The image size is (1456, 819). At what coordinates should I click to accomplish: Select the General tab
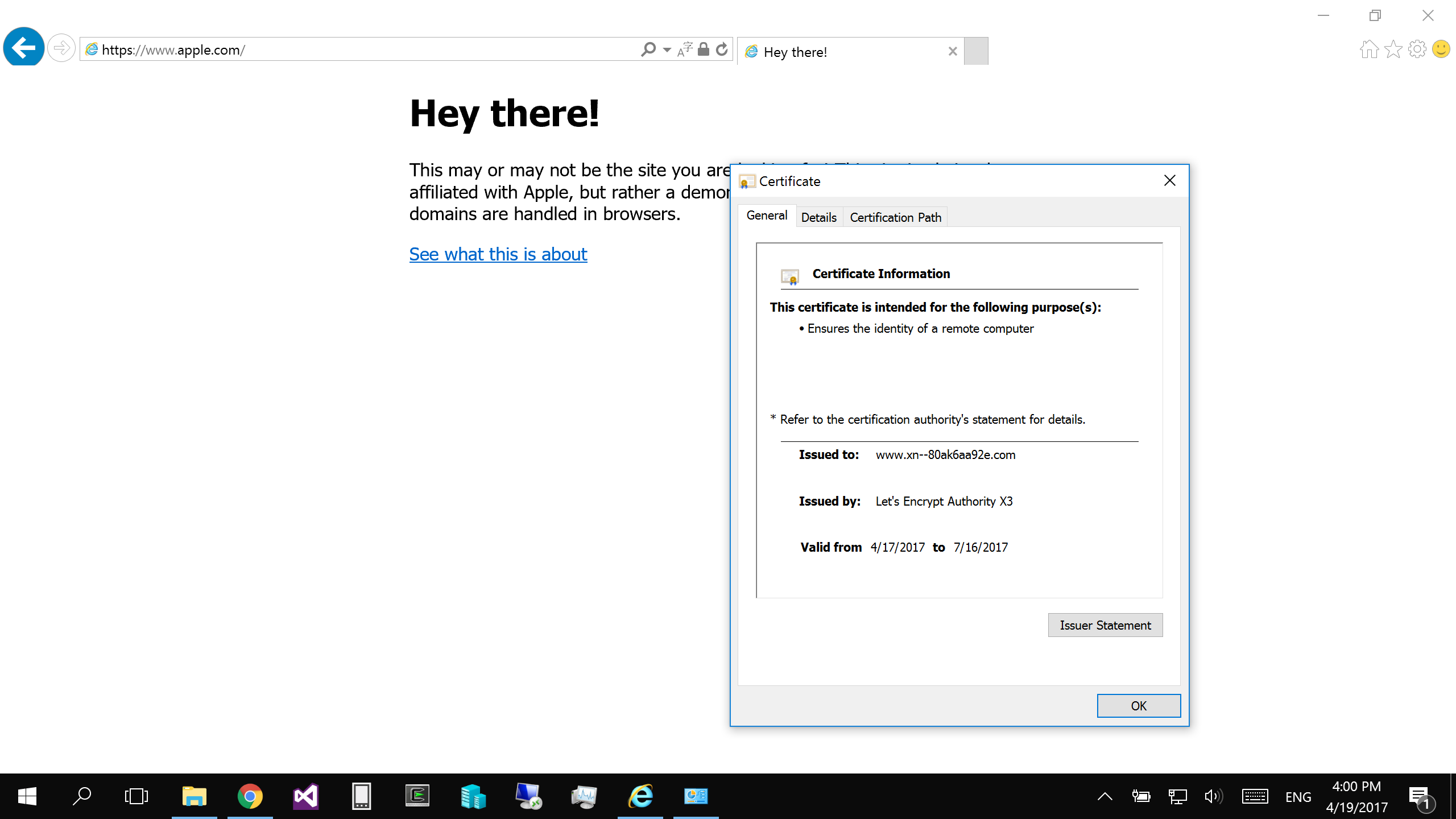pyautogui.click(x=767, y=216)
